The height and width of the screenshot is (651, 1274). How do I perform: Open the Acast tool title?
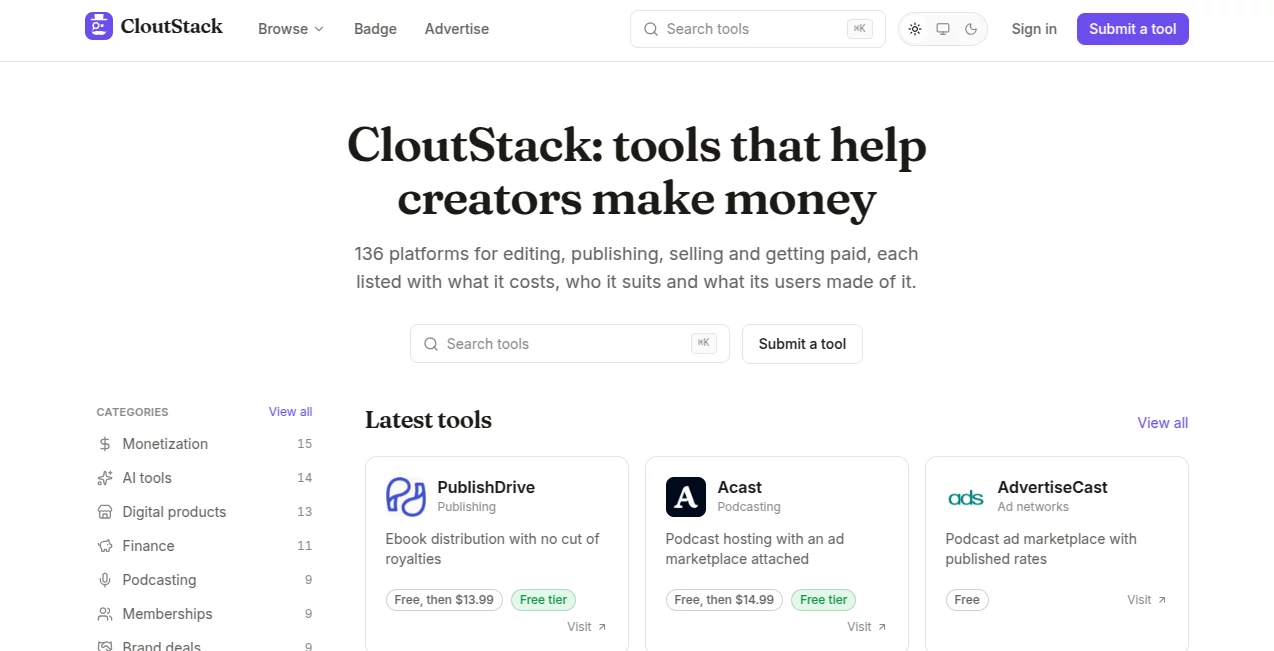tap(740, 487)
